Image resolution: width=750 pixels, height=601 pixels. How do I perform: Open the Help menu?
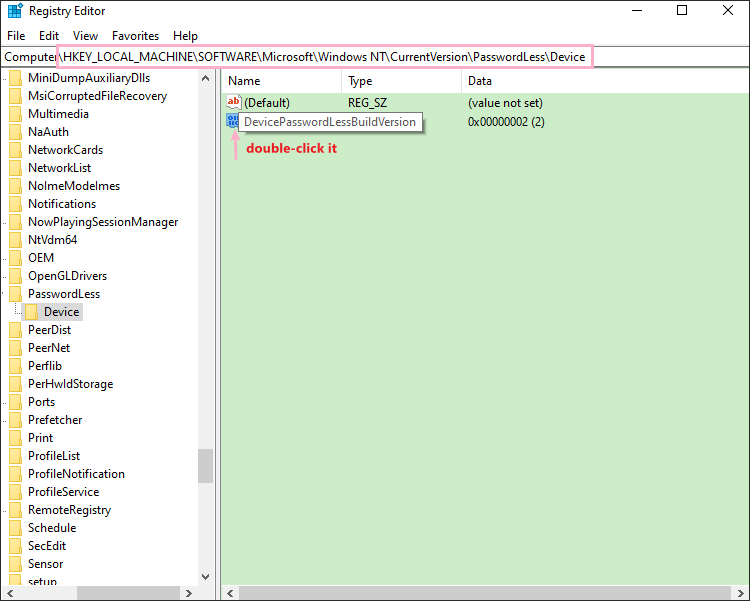click(185, 36)
